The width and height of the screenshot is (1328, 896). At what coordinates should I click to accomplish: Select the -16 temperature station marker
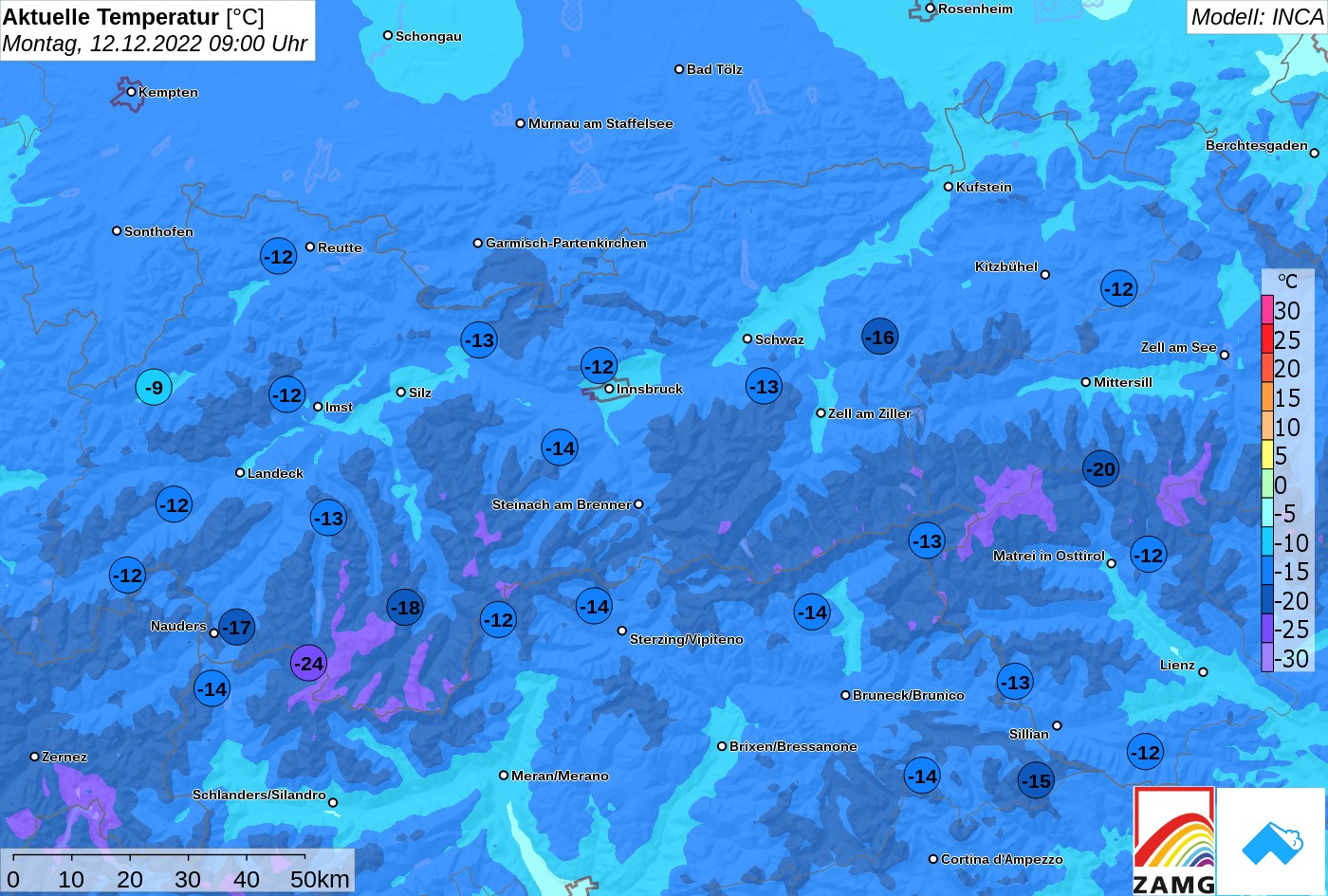[879, 337]
